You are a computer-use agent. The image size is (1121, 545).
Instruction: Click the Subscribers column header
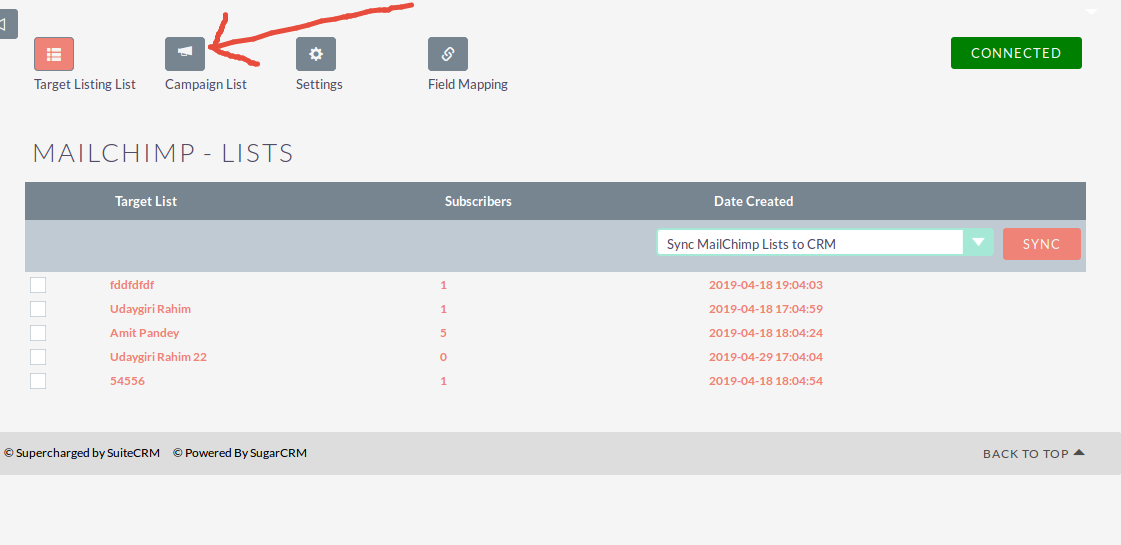pyautogui.click(x=478, y=201)
